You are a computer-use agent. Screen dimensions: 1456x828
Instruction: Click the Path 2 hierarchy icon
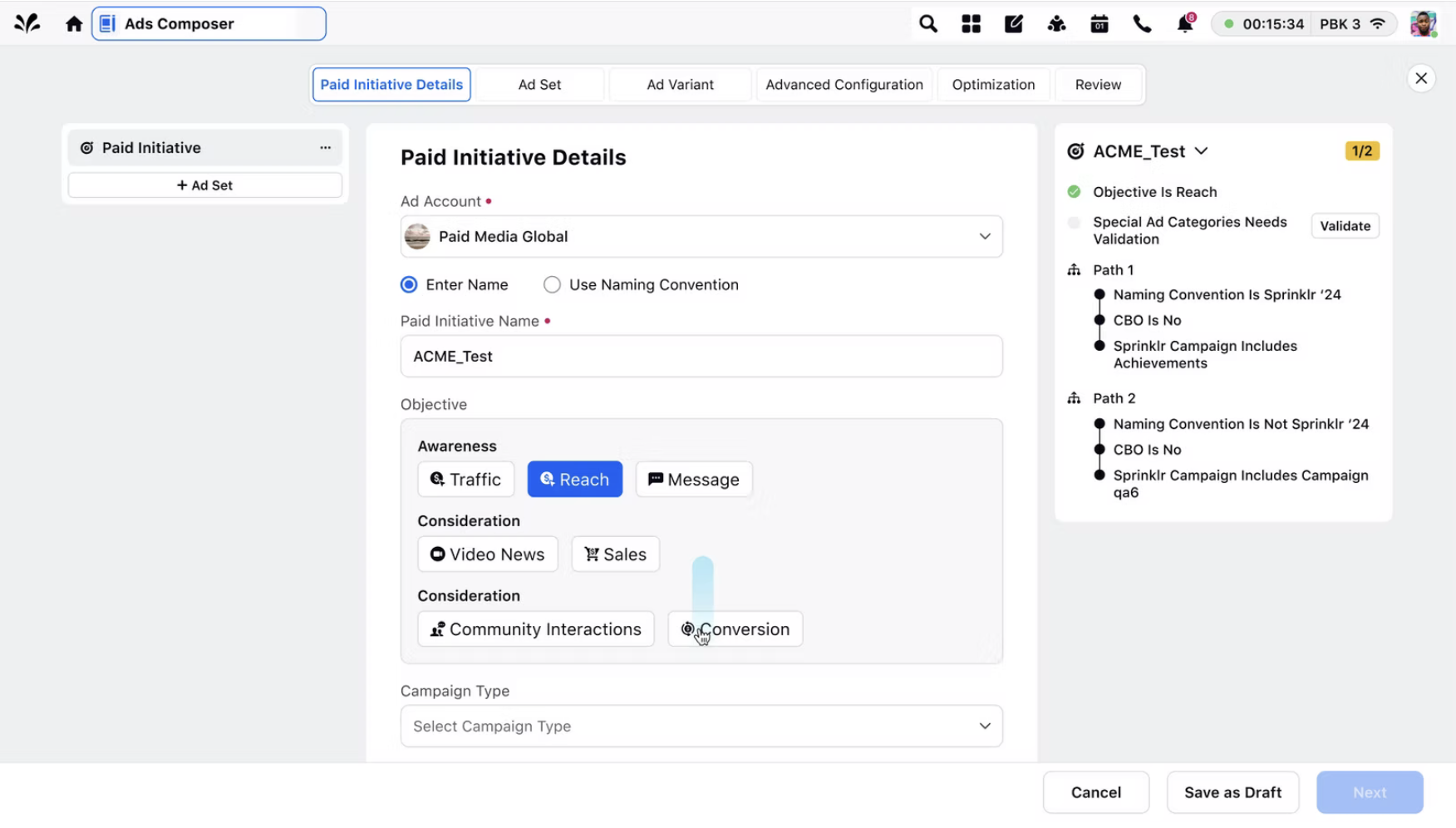tap(1074, 398)
